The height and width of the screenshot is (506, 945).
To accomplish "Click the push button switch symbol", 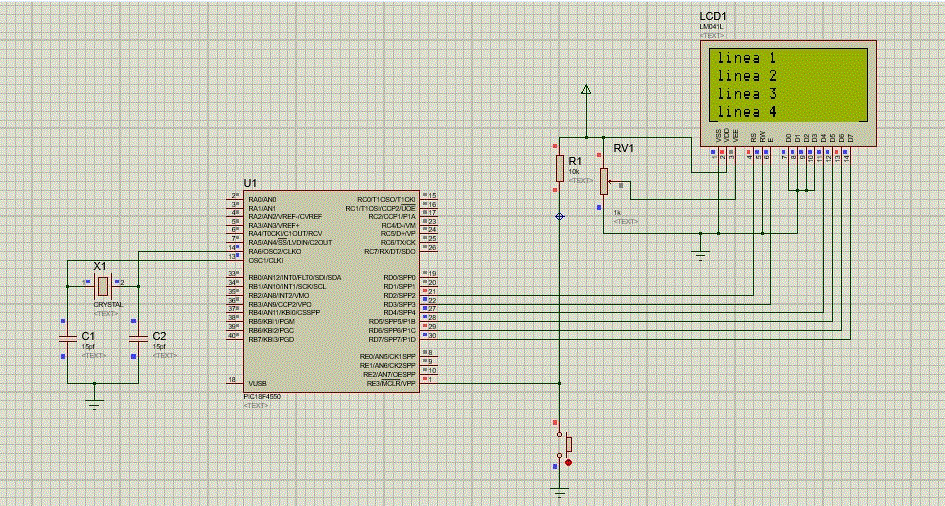I will [564, 444].
